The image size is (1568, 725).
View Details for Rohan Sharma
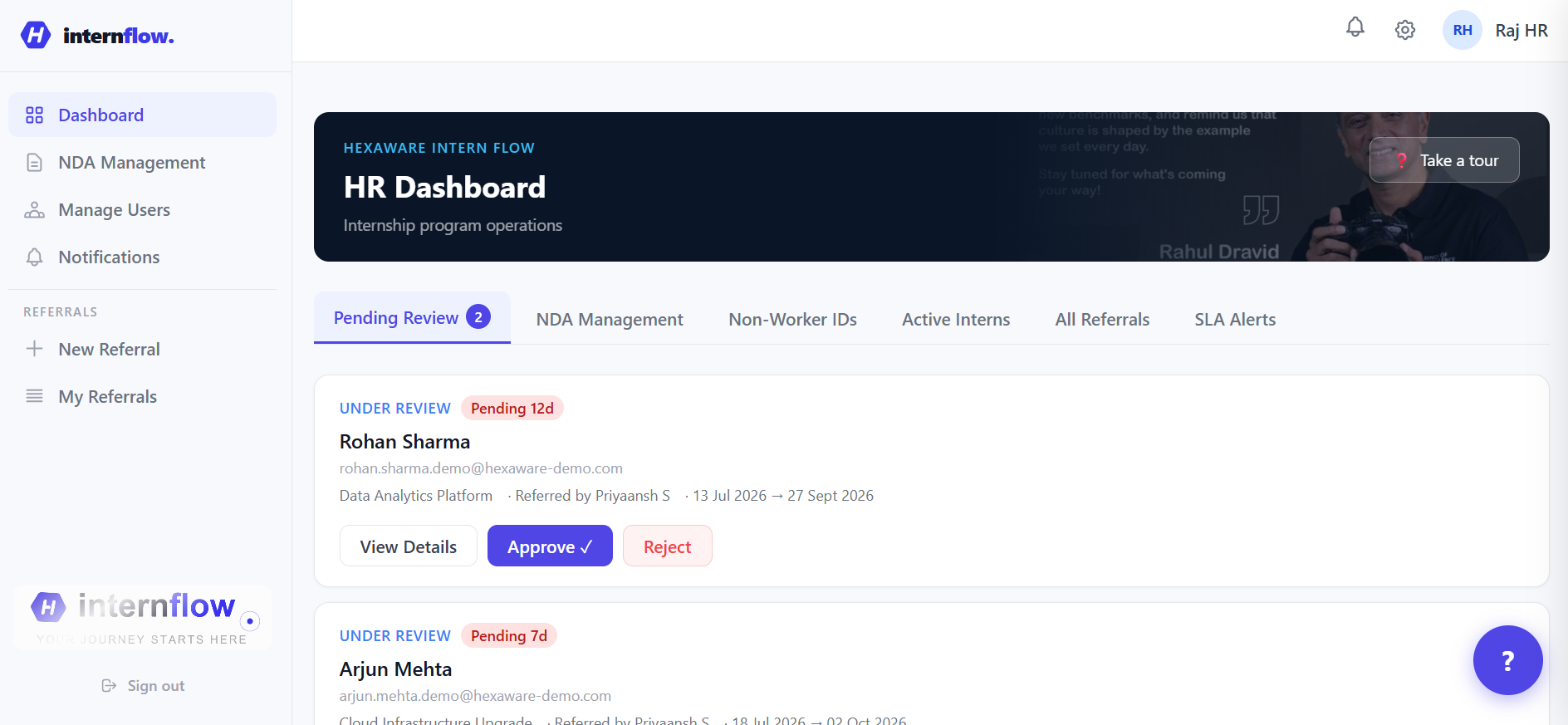click(x=408, y=546)
